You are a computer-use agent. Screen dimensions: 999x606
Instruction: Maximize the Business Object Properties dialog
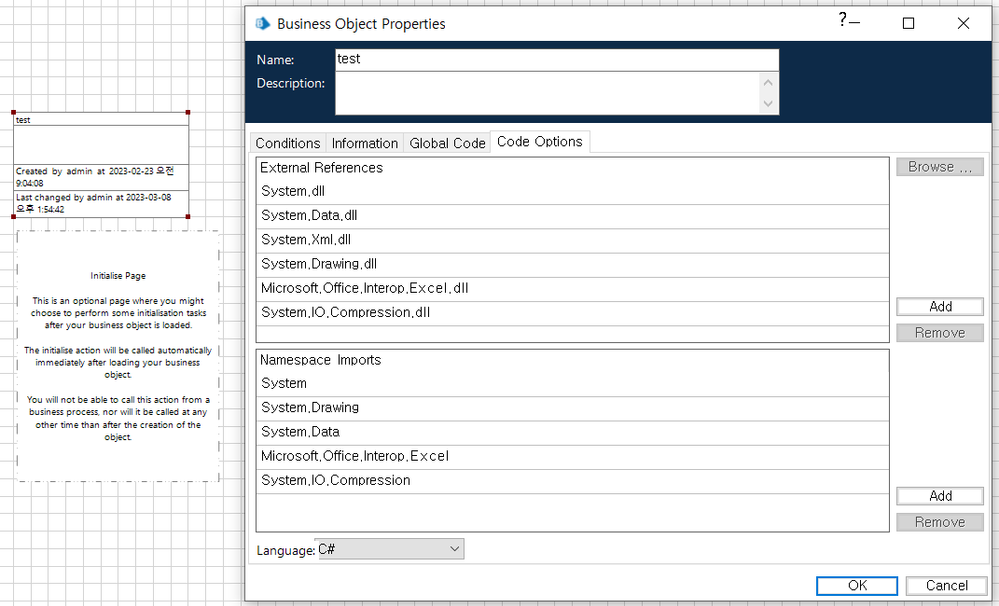pyautogui.click(x=909, y=24)
